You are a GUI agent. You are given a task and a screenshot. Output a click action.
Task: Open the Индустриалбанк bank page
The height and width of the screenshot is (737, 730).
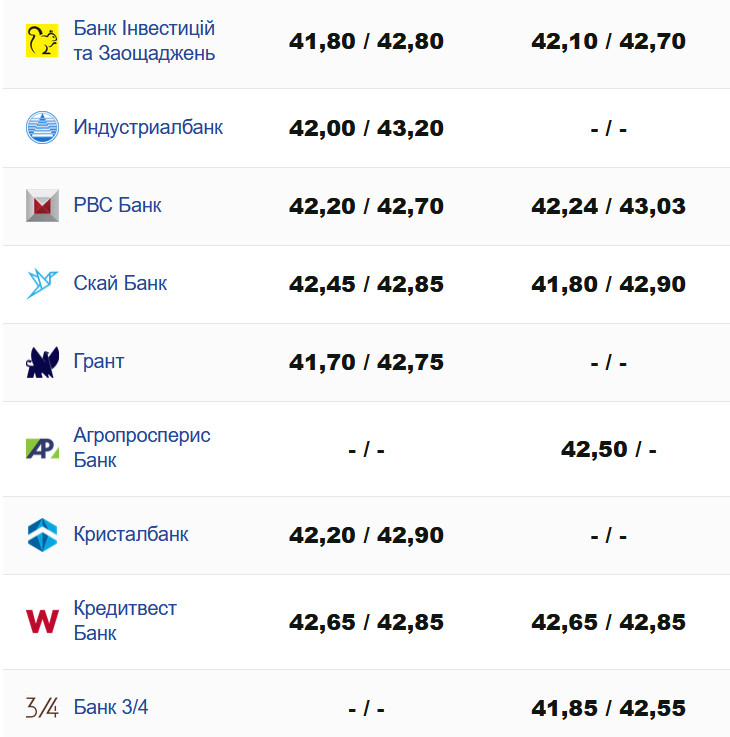148,128
